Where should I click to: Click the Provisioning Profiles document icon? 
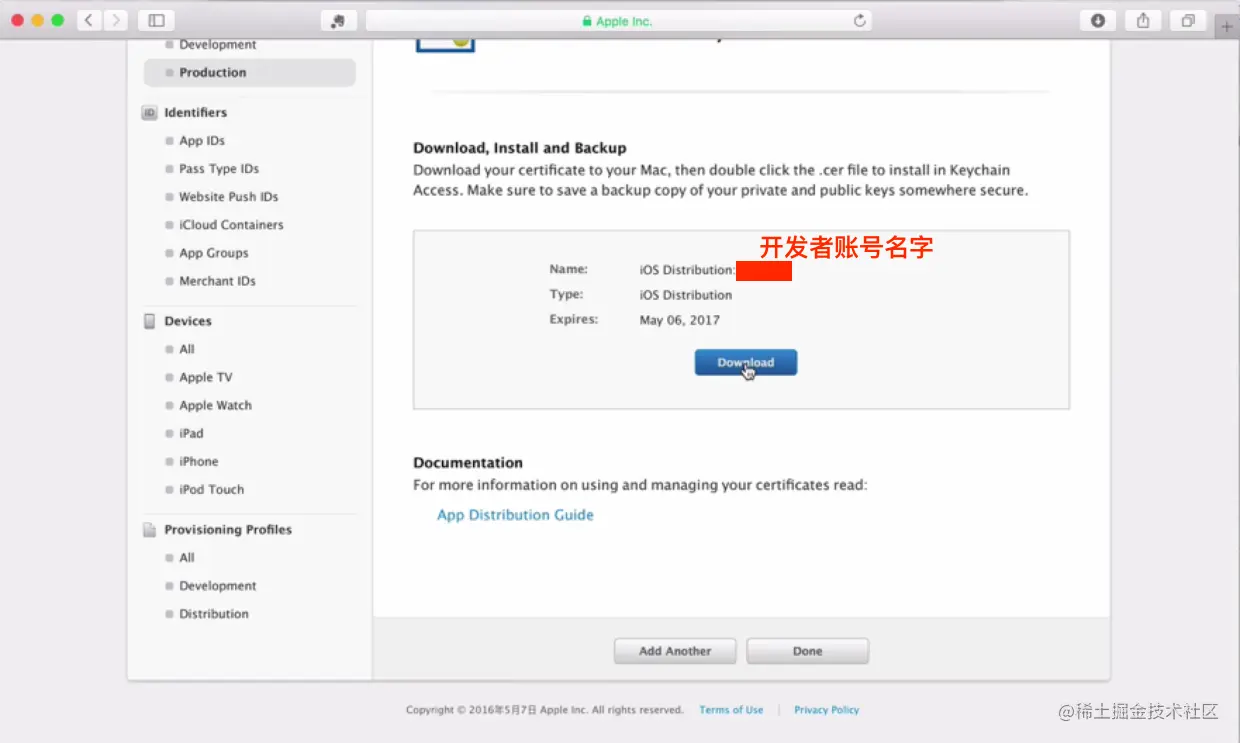[x=149, y=530]
